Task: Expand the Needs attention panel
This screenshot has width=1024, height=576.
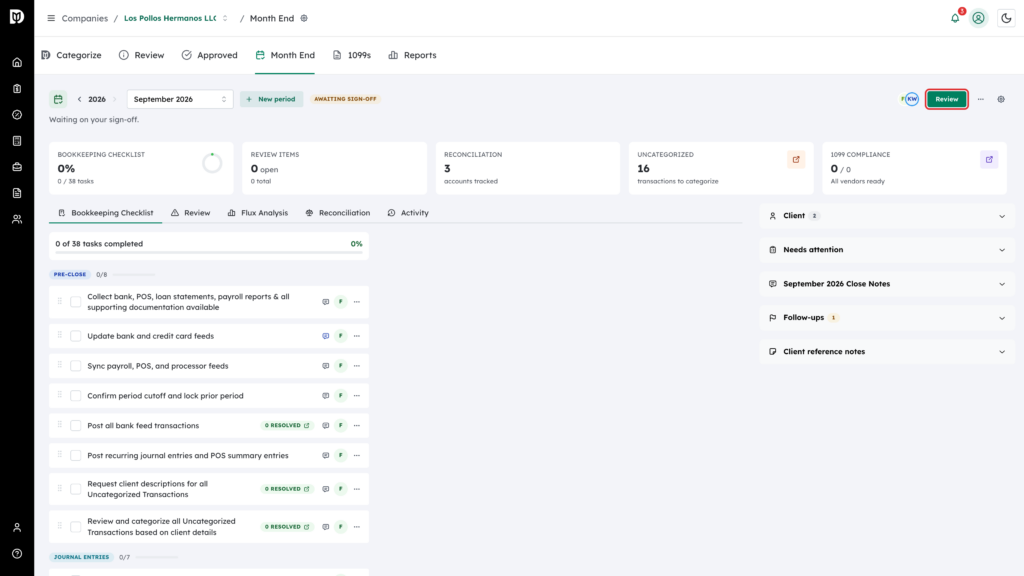Action: coord(887,249)
